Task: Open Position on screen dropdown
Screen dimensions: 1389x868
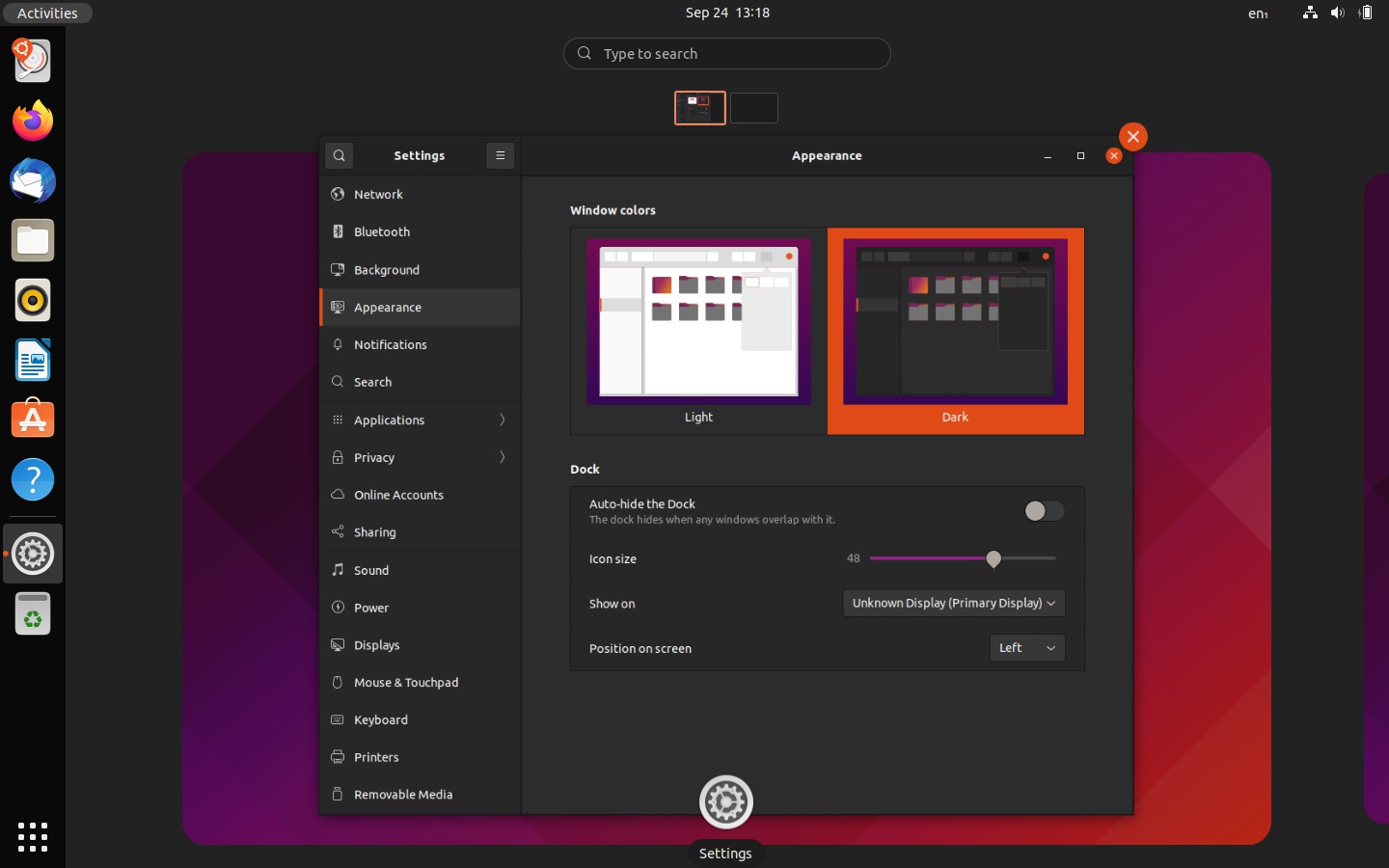Action: 1026,648
